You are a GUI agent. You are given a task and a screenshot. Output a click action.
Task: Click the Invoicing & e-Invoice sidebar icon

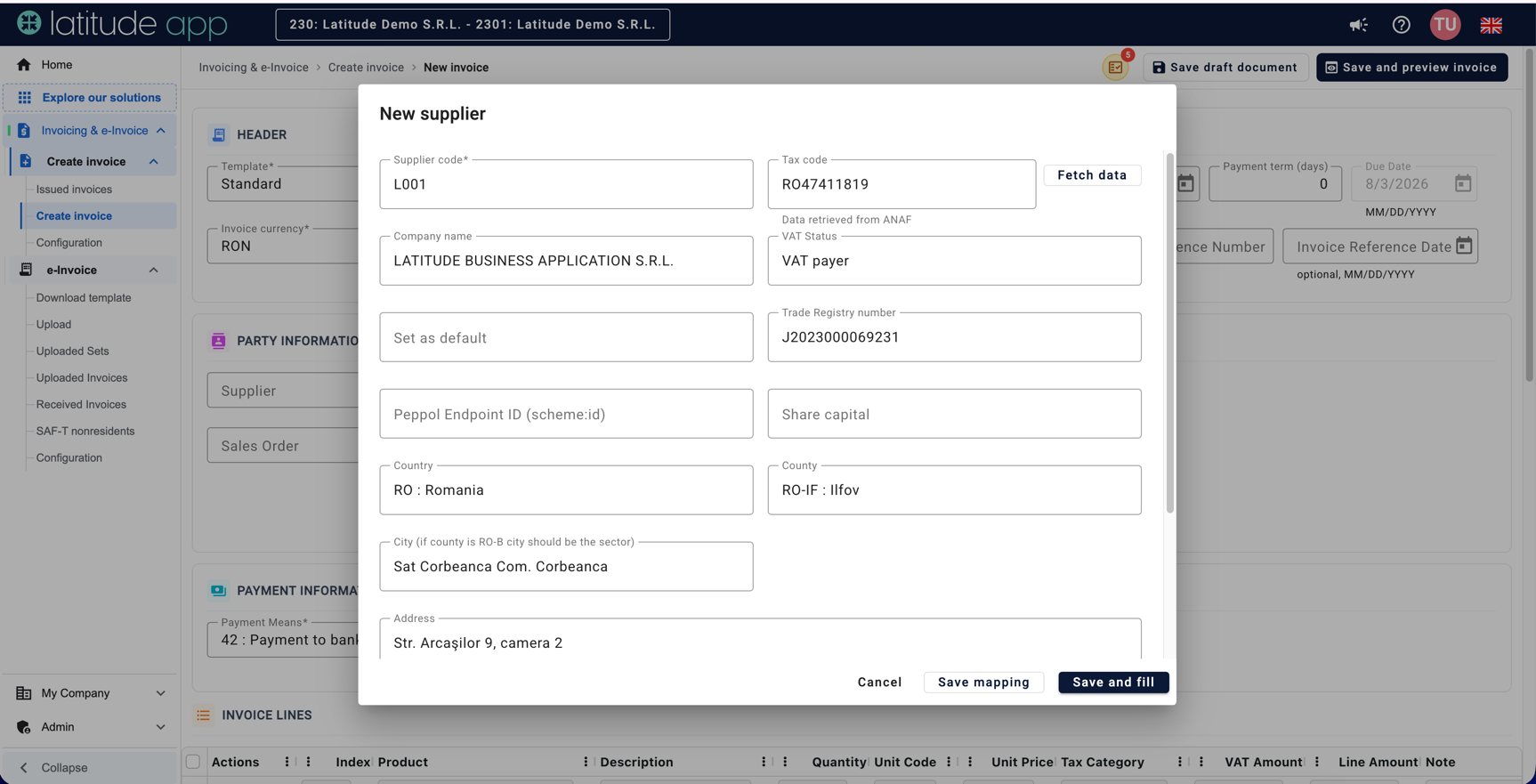pos(24,131)
